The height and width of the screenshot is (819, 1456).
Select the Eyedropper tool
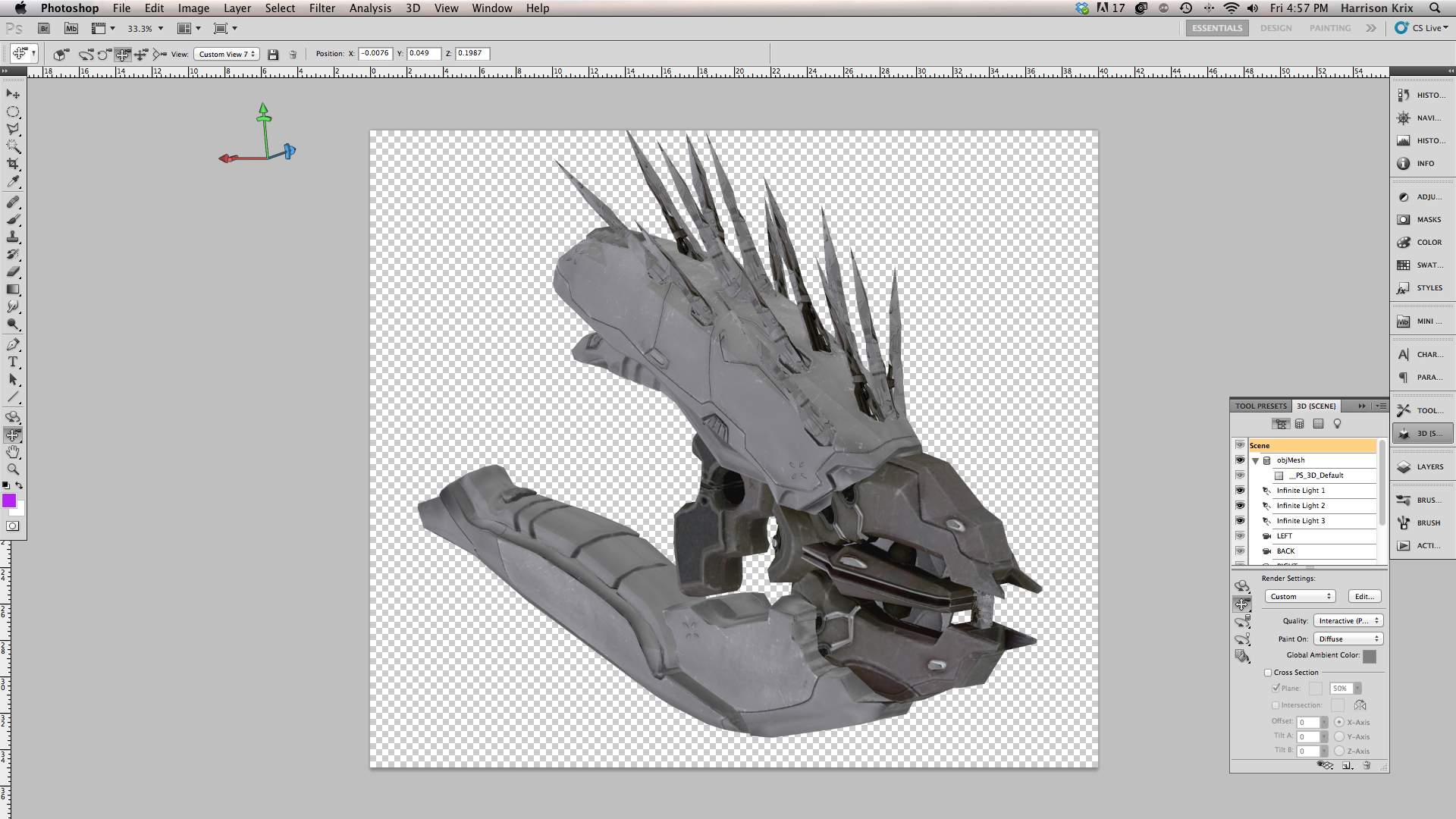[13, 182]
